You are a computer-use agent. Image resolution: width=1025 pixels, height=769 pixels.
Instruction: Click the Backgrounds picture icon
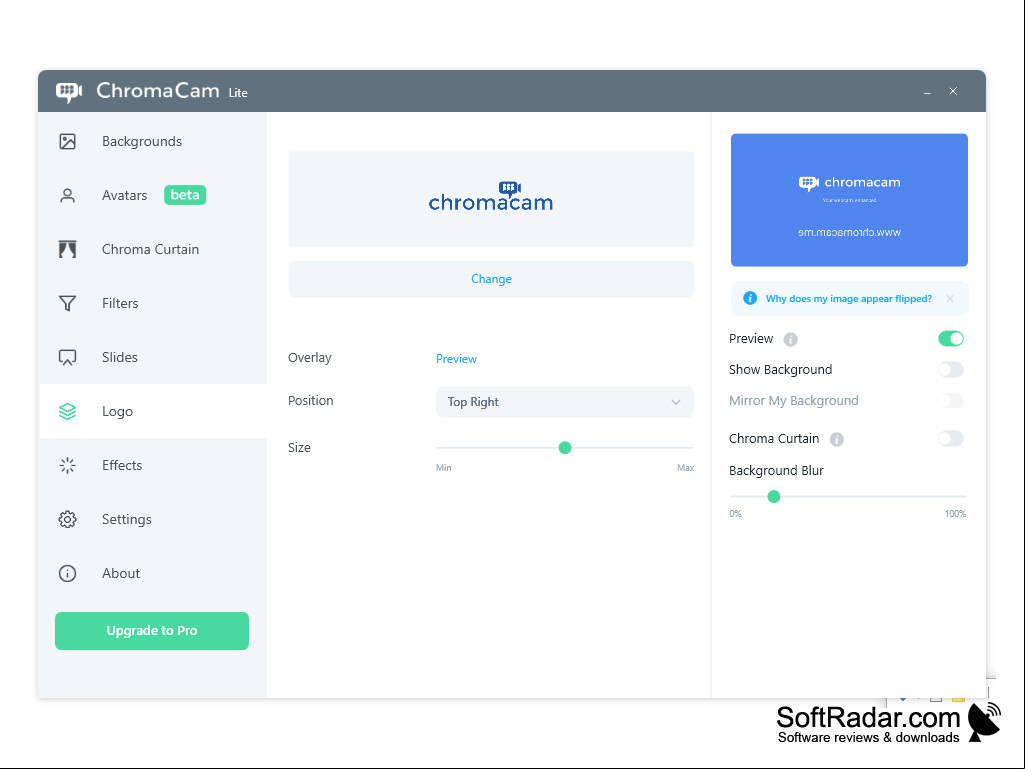point(67,141)
